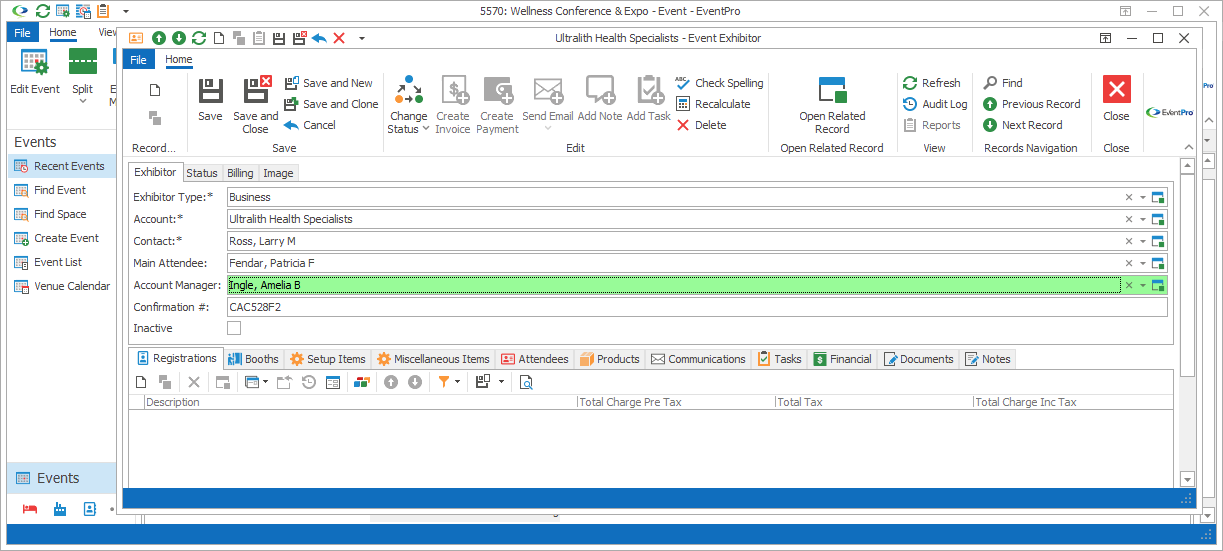Screen dimensions: 1223x551
Task: Click the Save ribbon button
Action: [210, 100]
